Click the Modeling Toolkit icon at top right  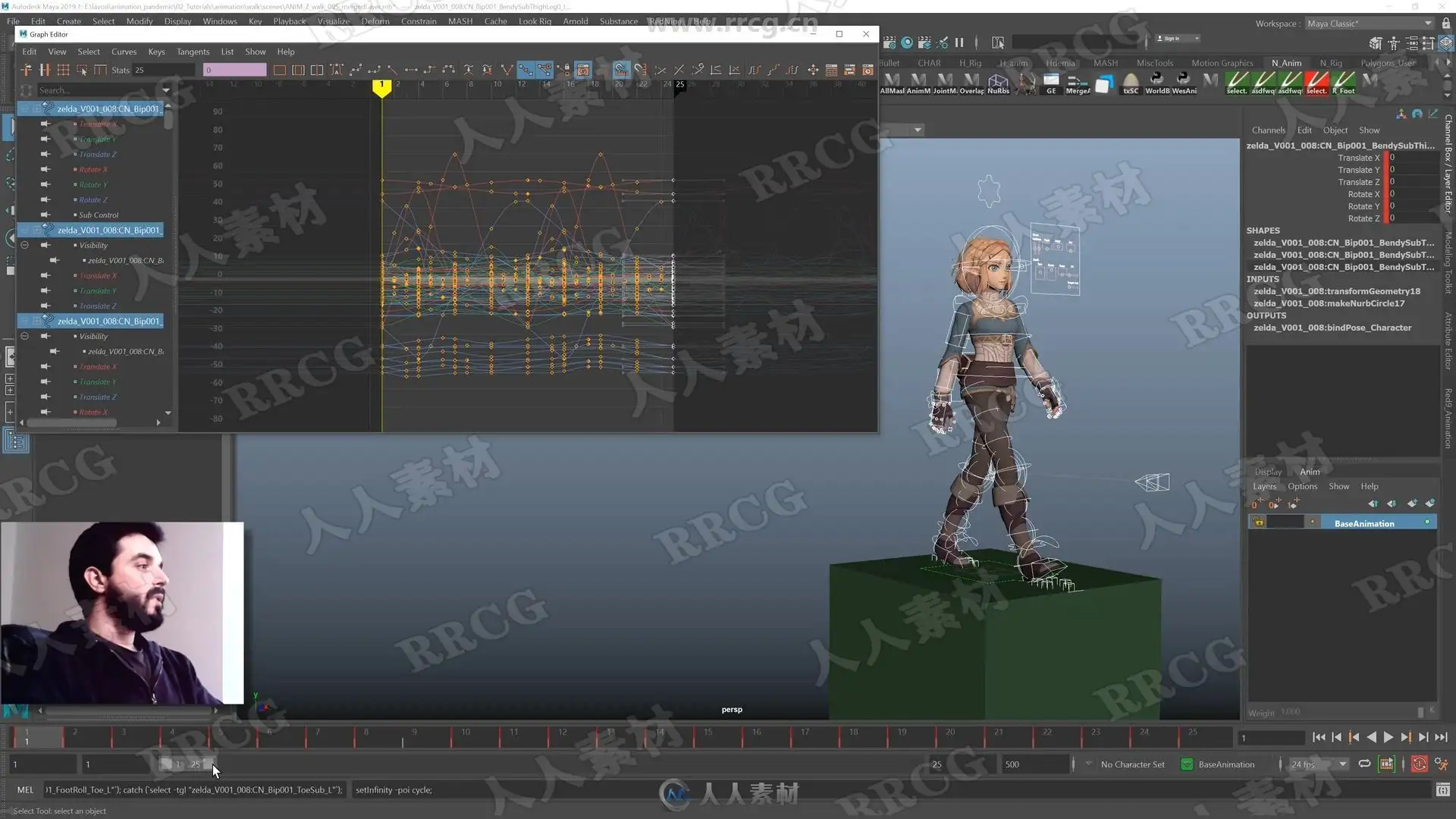[1375, 43]
